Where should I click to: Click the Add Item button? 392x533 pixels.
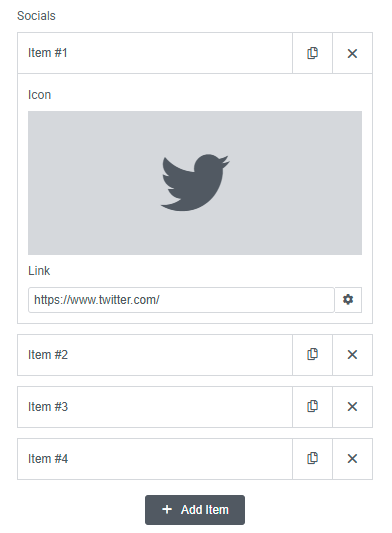(x=195, y=510)
